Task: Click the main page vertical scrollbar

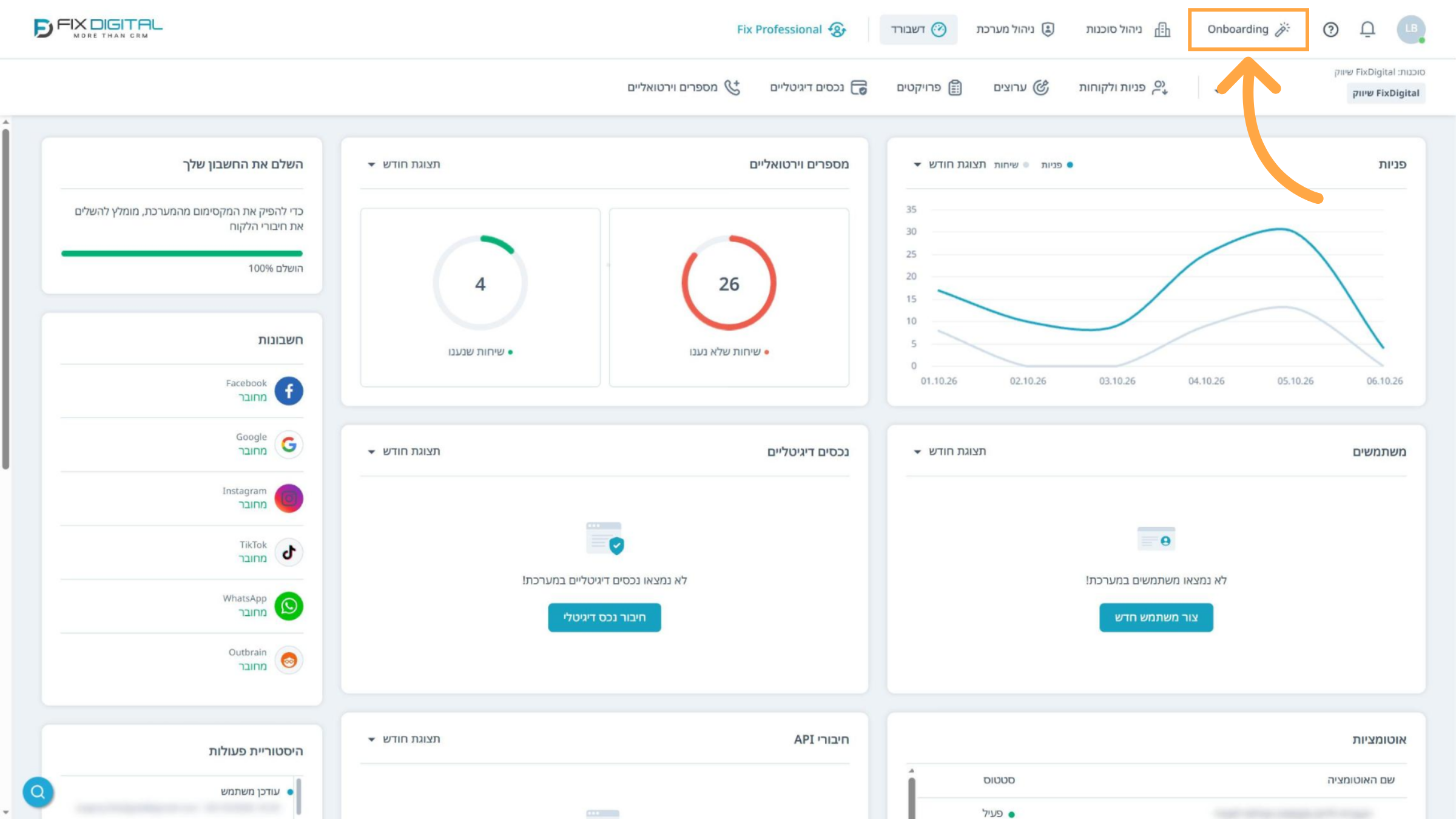Action: [x=5, y=298]
